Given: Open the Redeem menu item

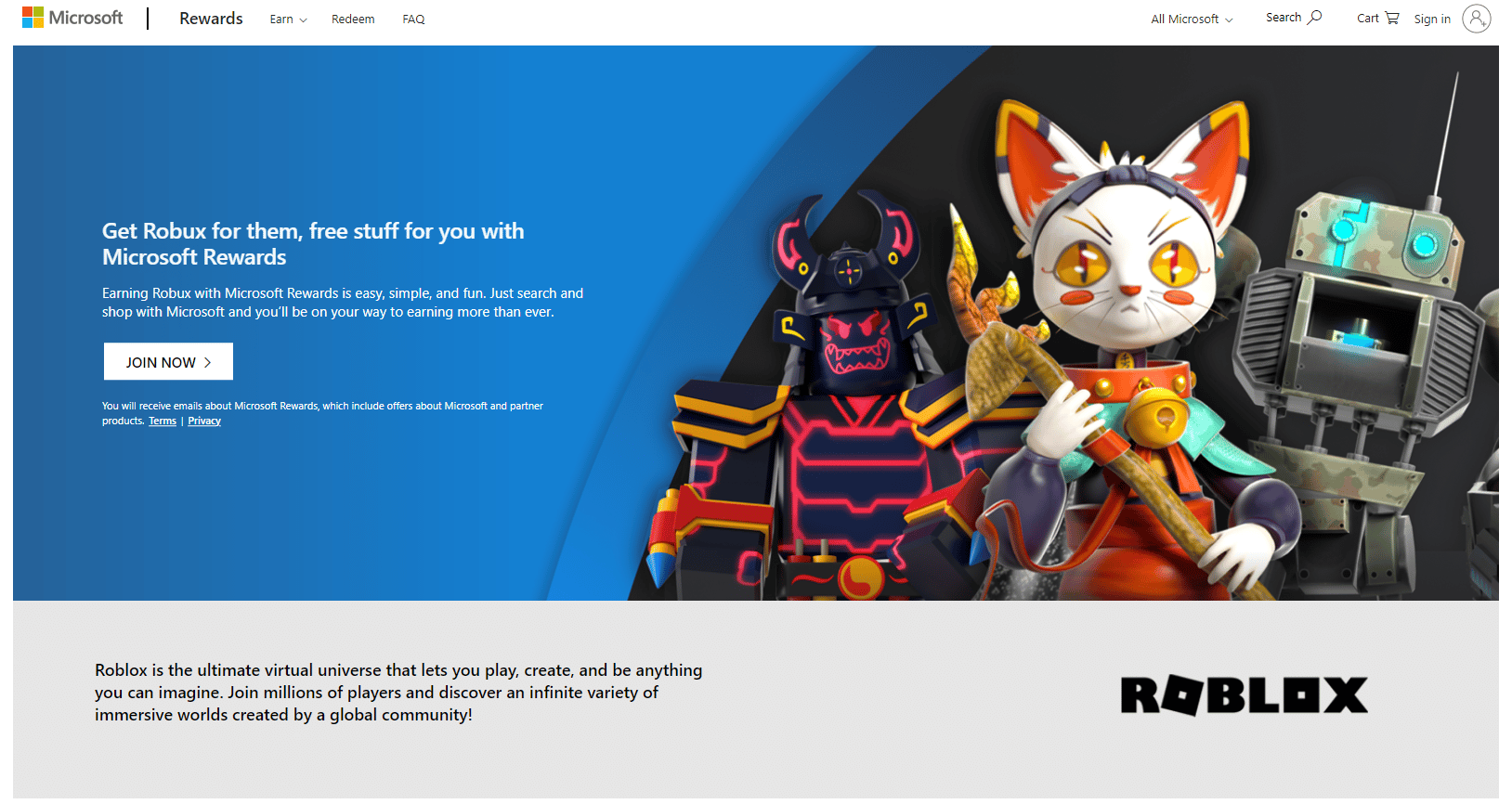Looking at the screenshot, I should 353,19.
